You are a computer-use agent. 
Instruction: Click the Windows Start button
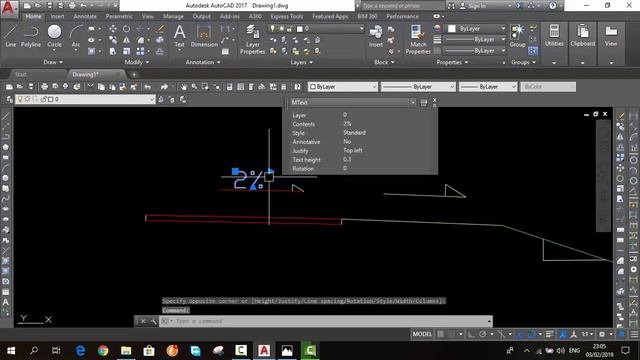pos(11,350)
